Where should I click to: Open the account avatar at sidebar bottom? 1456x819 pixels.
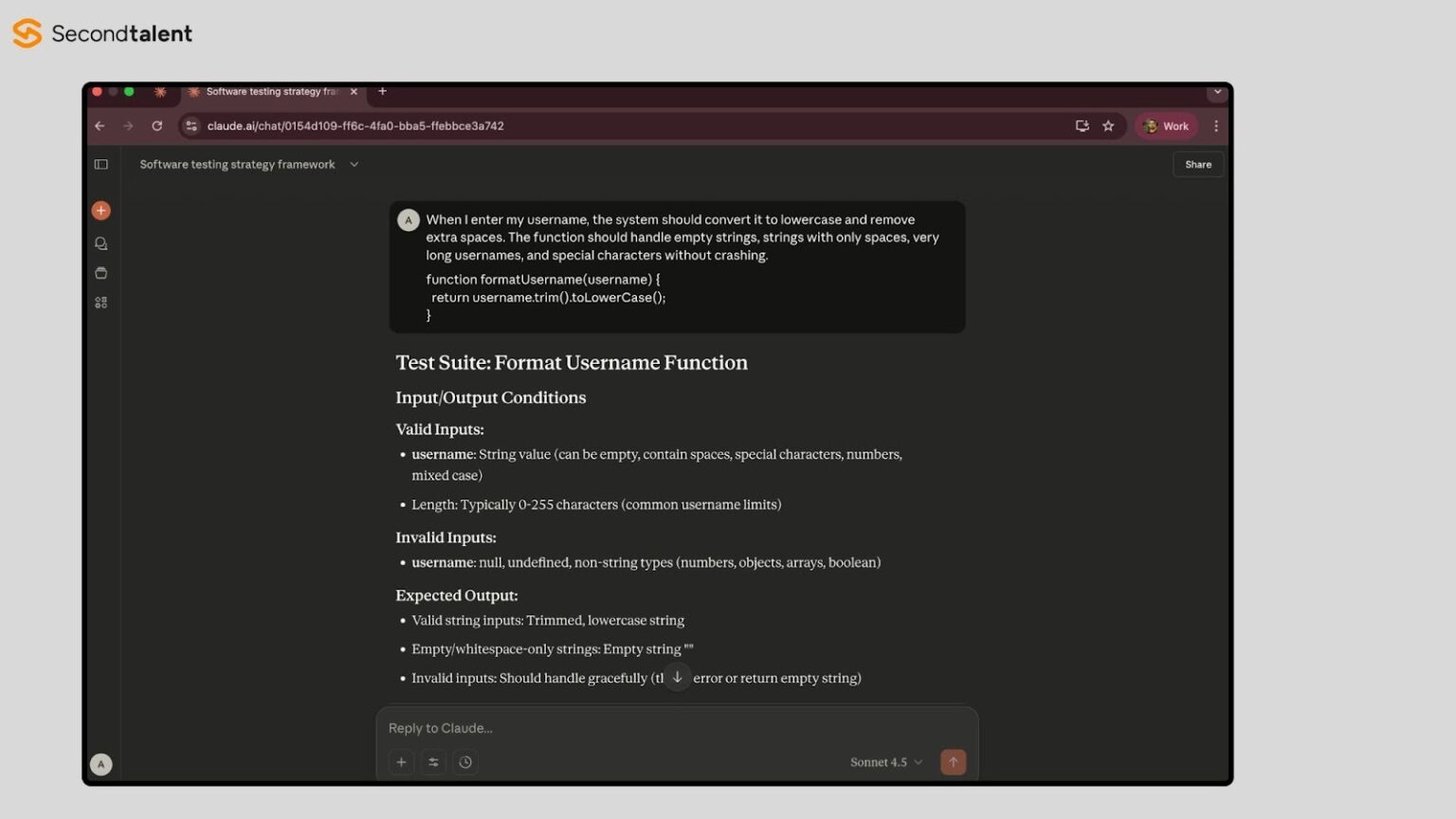101,764
